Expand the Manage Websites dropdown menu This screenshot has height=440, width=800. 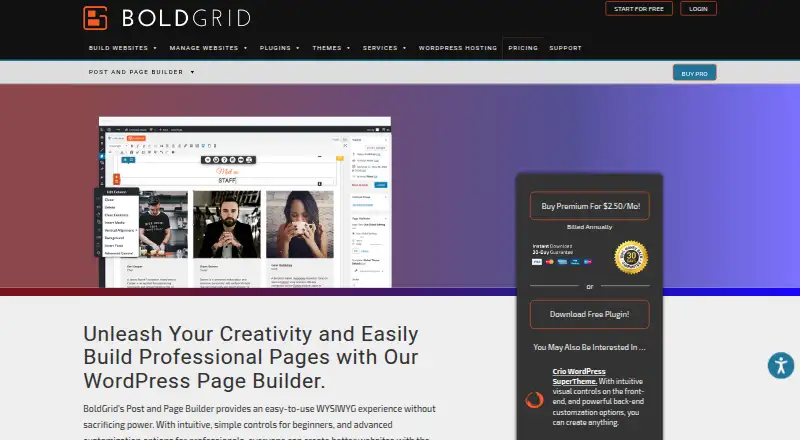click(x=208, y=48)
